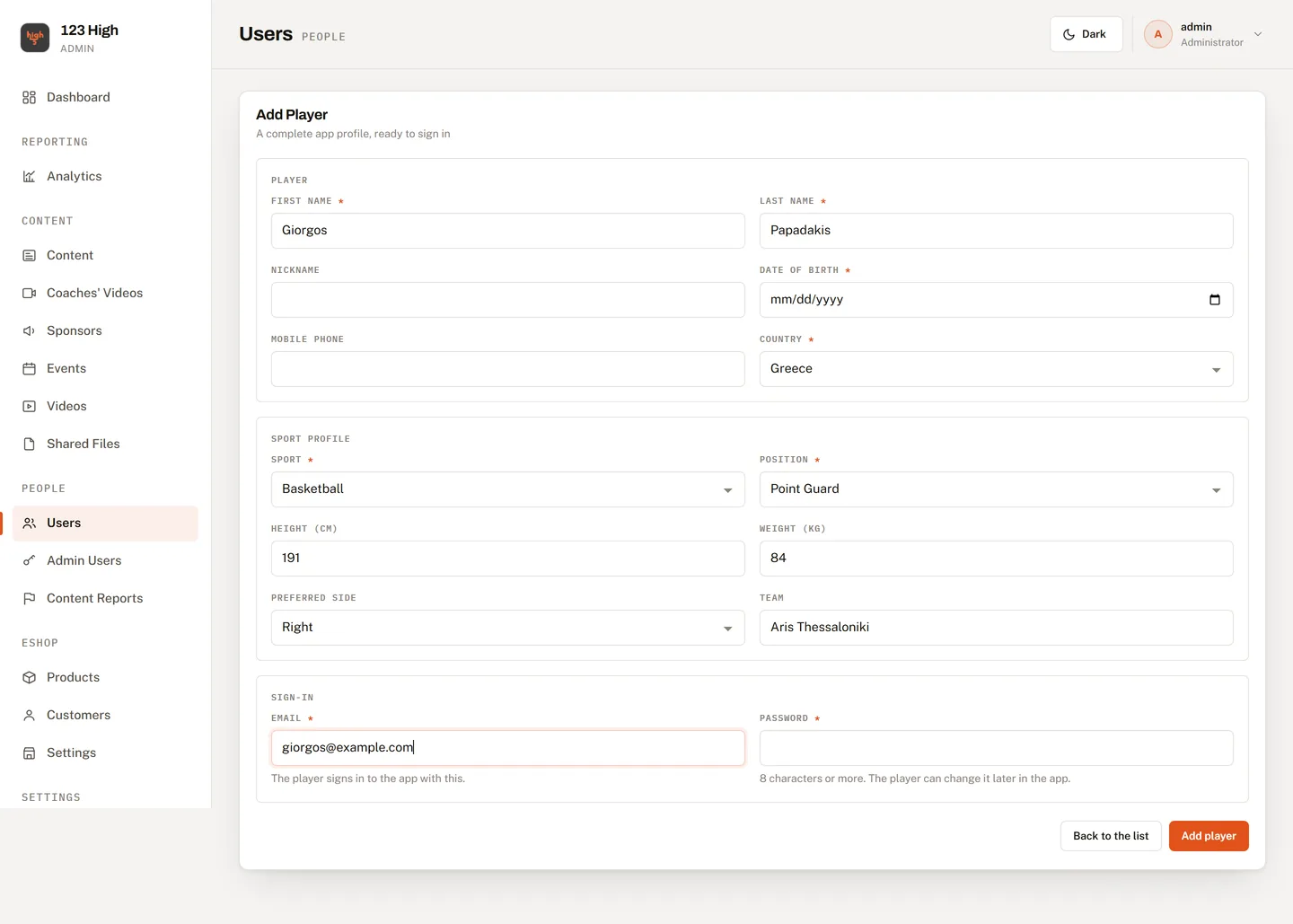Click the Products box icon
Viewport: 1293px width, 924px height.
tap(29, 677)
